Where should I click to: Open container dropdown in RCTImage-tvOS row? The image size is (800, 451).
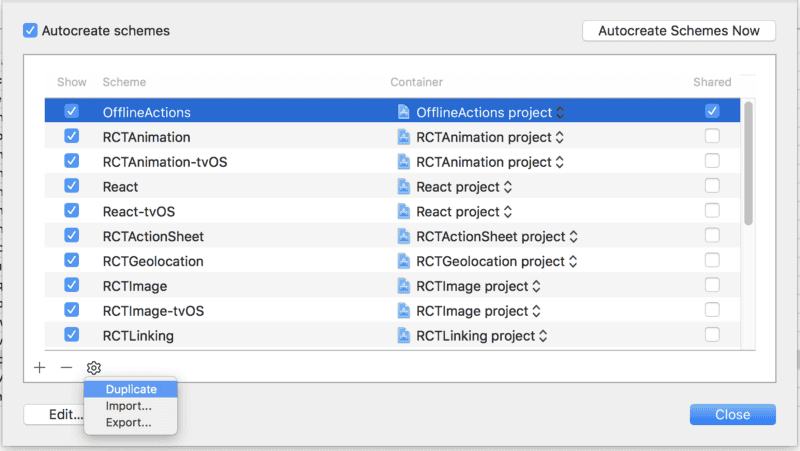(x=536, y=311)
